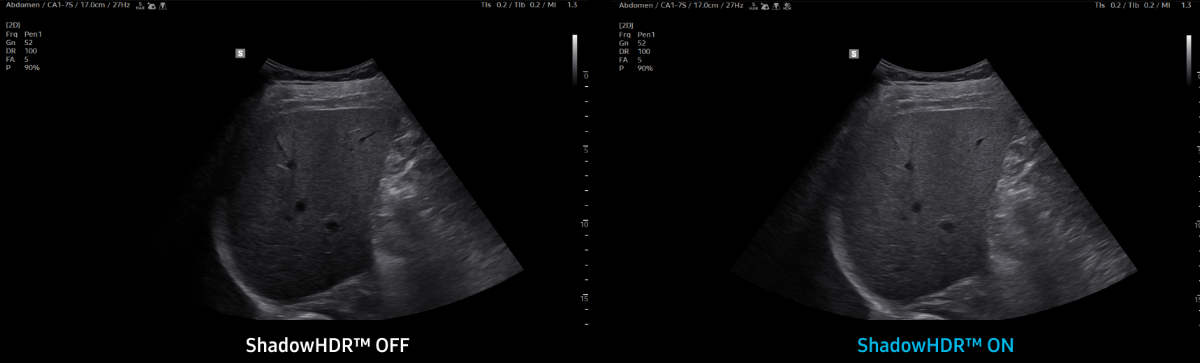Click the last status icon in ShadowHDR OFF header

[163, 6]
